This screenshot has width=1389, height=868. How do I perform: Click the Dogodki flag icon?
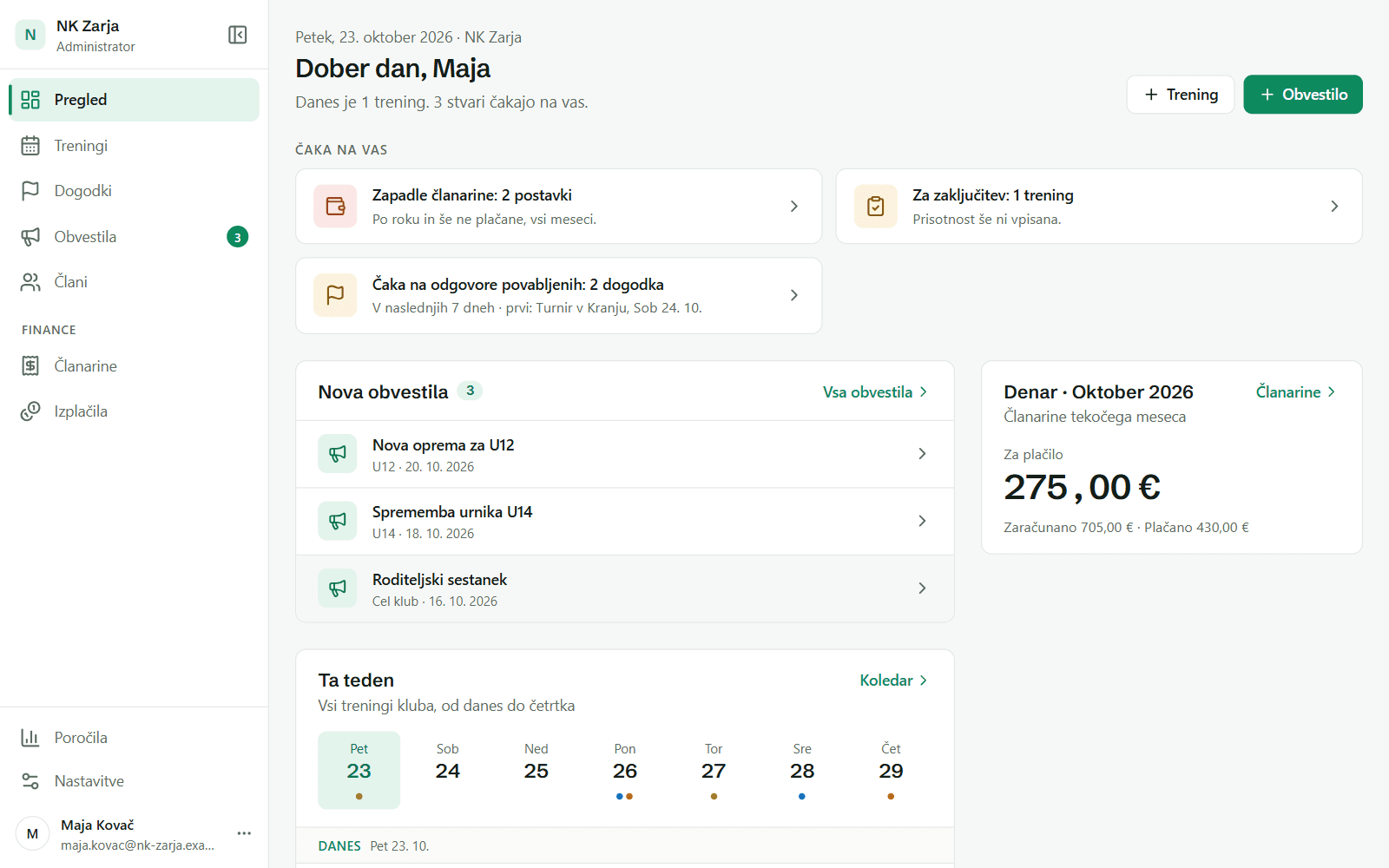tap(30, 191)
